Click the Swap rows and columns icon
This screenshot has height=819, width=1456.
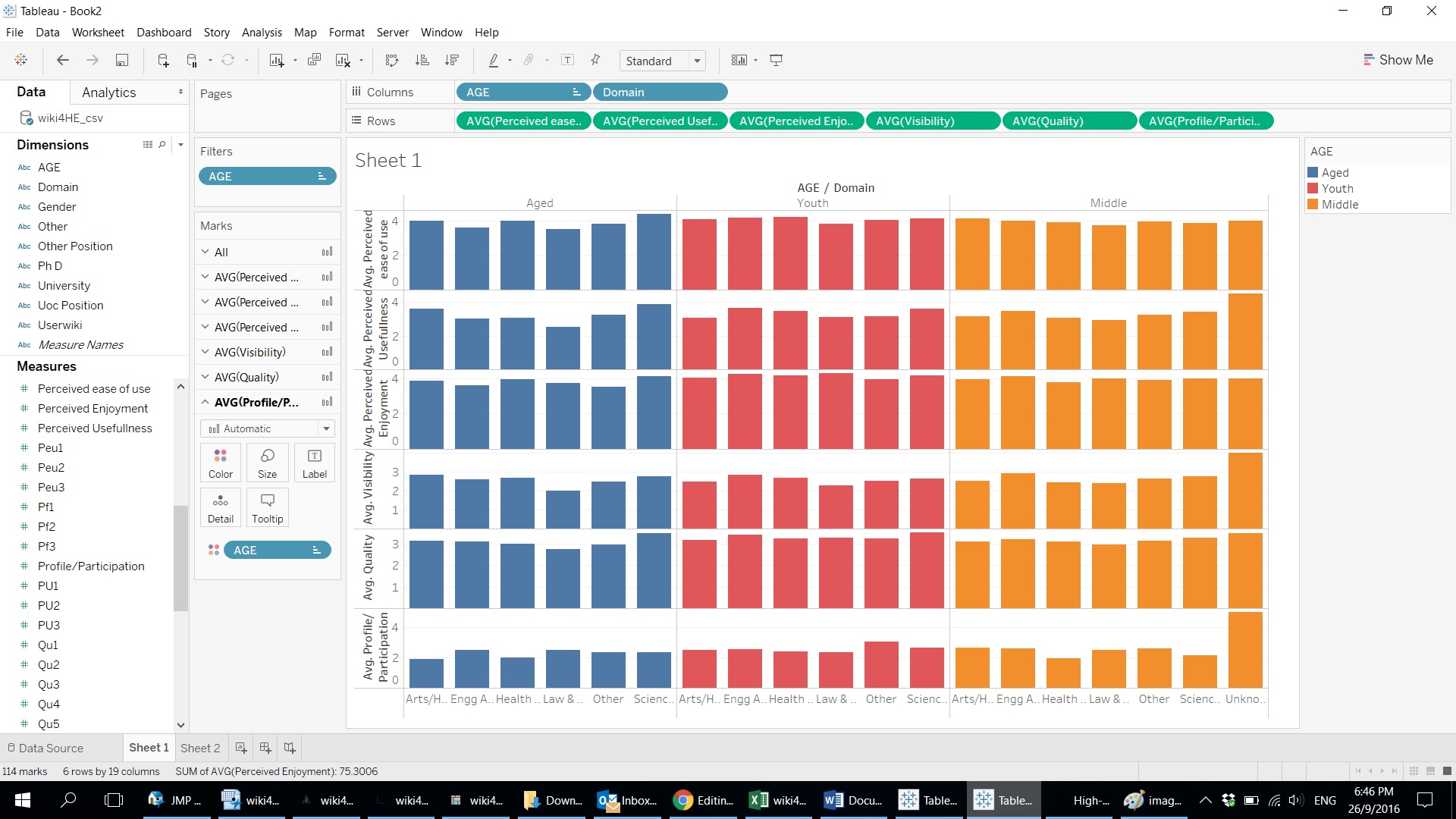coord(392,61)
